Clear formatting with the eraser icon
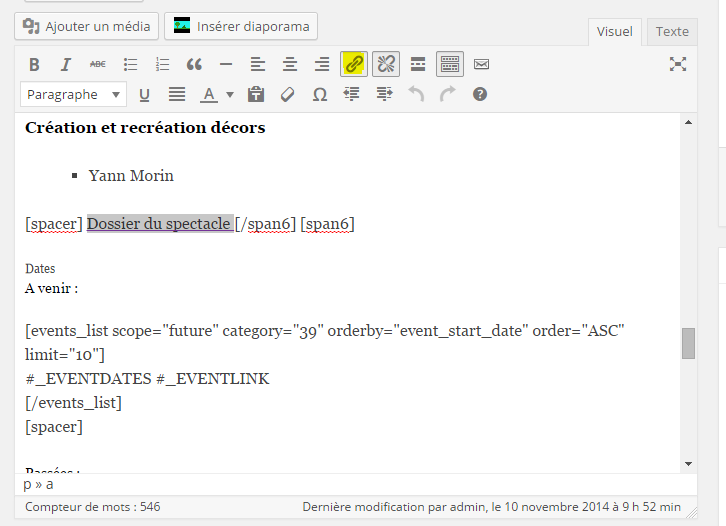Screen dimensions: 726x526 tap(288, 94)
